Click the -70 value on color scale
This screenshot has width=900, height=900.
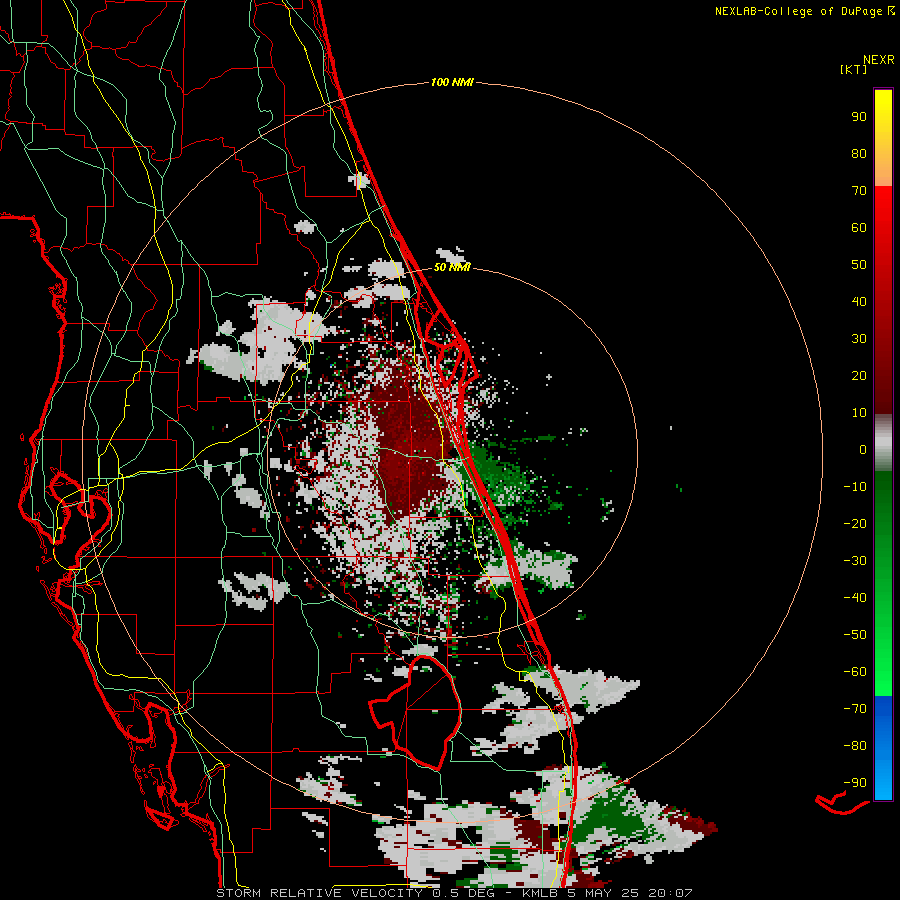pyautogui.click(x=855, y=708)
